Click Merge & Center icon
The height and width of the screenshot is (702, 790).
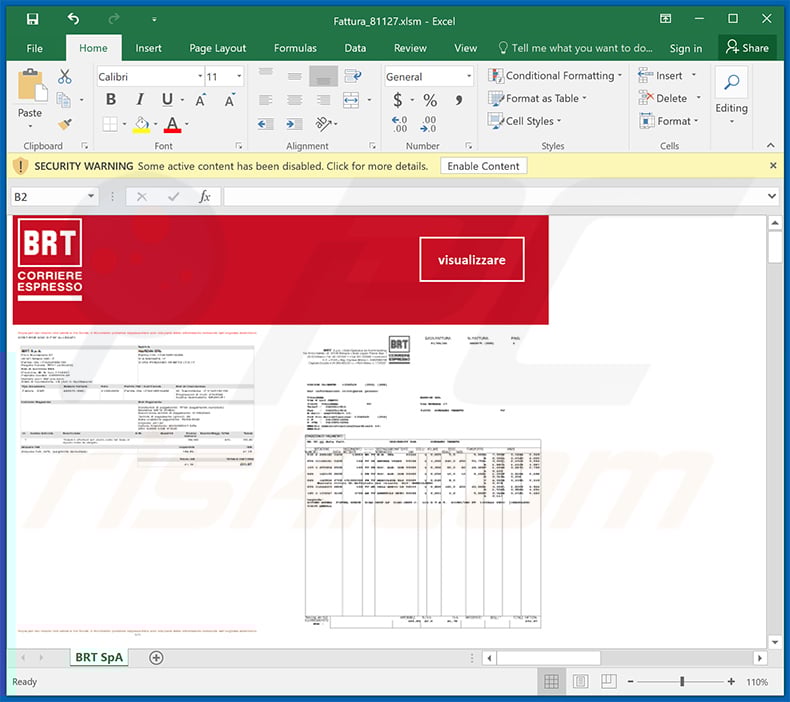pos(351,100)
